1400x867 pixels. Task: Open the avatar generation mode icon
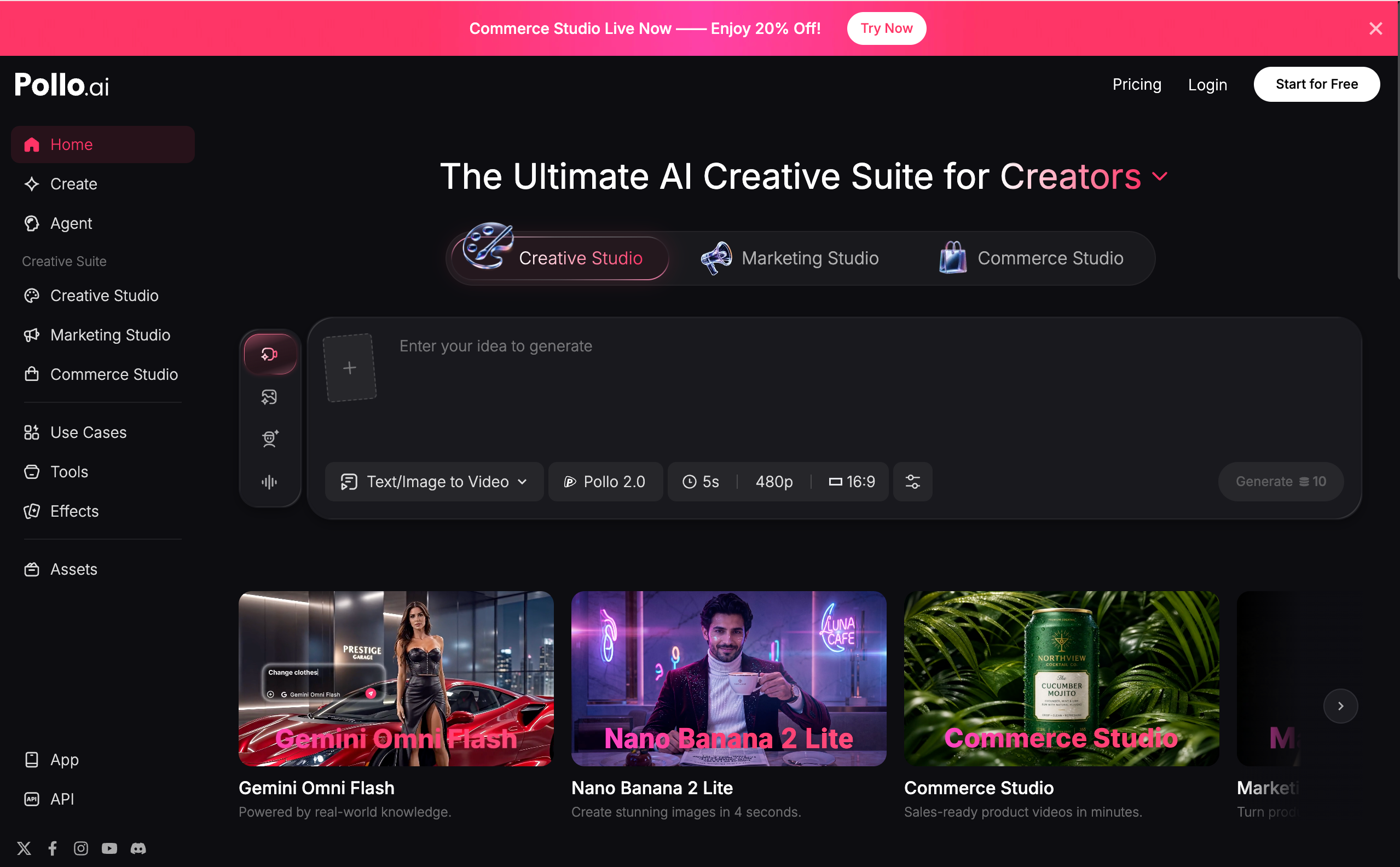pyautogui.click(x=269, y=438)
